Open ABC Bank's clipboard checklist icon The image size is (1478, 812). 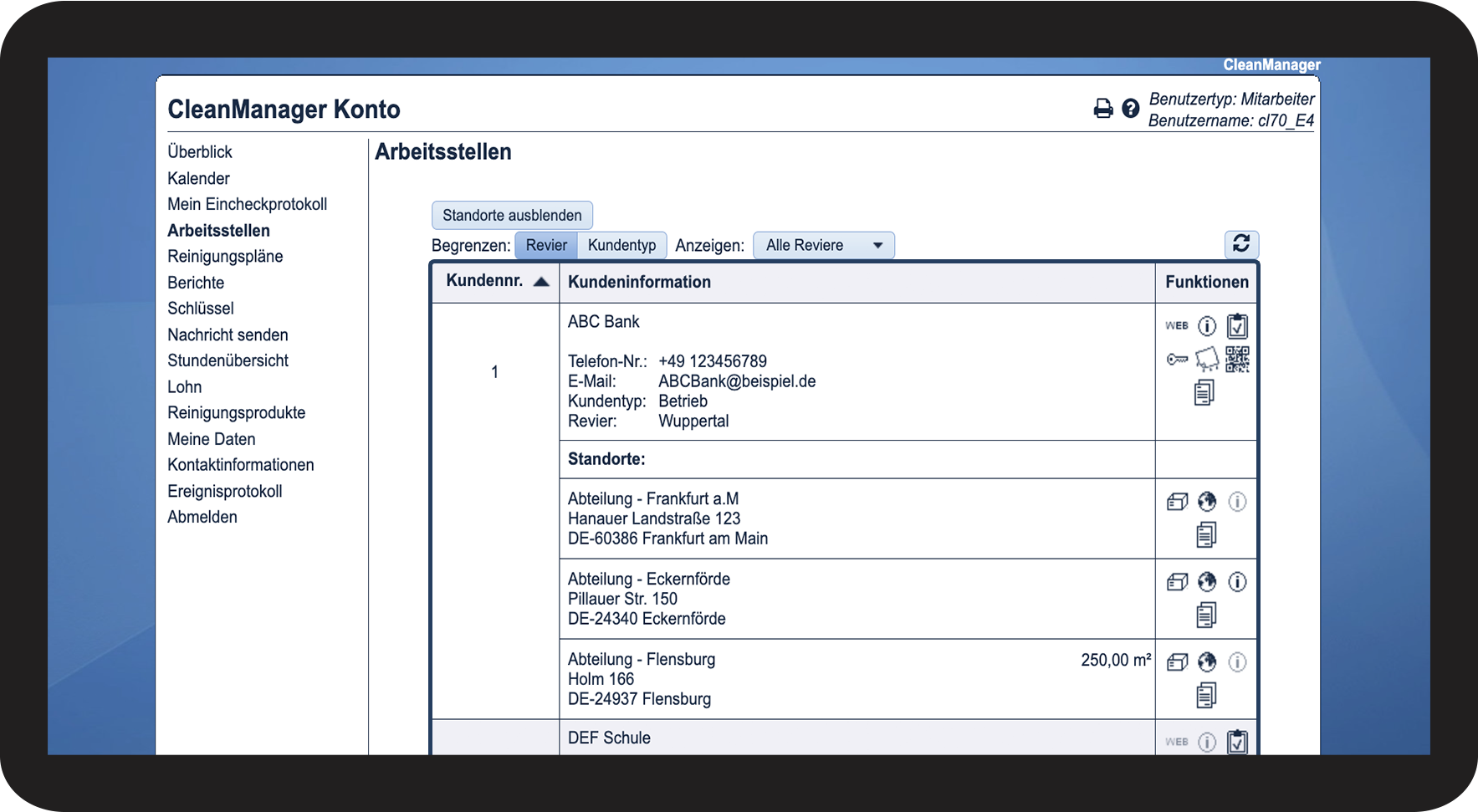tap(1237, 325)
